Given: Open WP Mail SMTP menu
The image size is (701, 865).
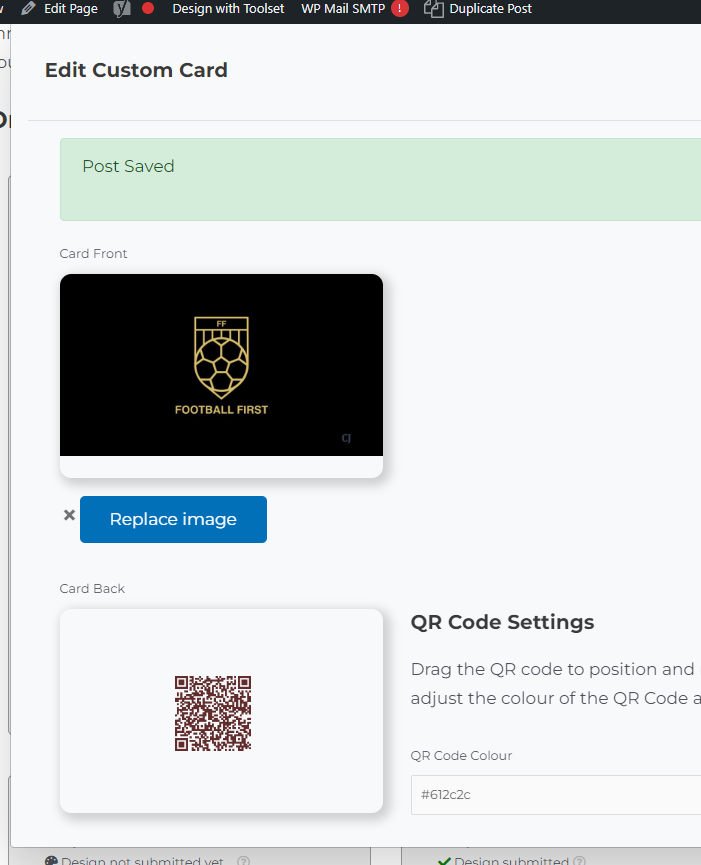Looking at the screenshot, I should pyautogui.click(x=343, y=8).
